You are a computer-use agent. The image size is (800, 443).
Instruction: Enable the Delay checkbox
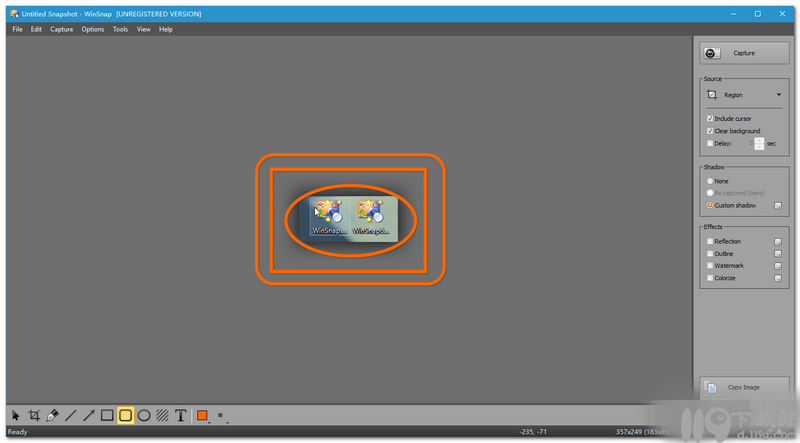point(710,143)
